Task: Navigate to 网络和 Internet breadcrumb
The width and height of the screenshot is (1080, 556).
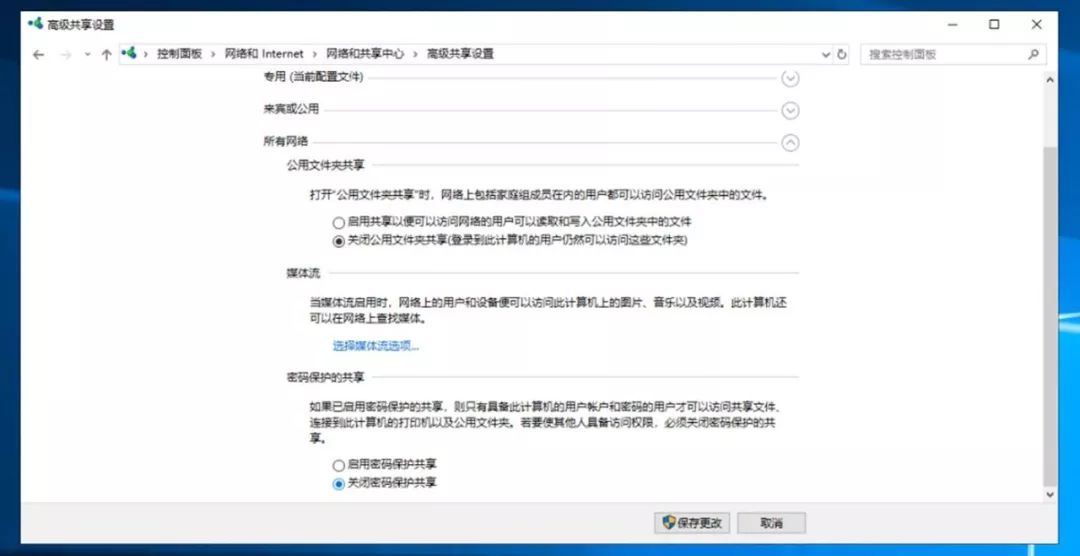Action: (264, 54)
